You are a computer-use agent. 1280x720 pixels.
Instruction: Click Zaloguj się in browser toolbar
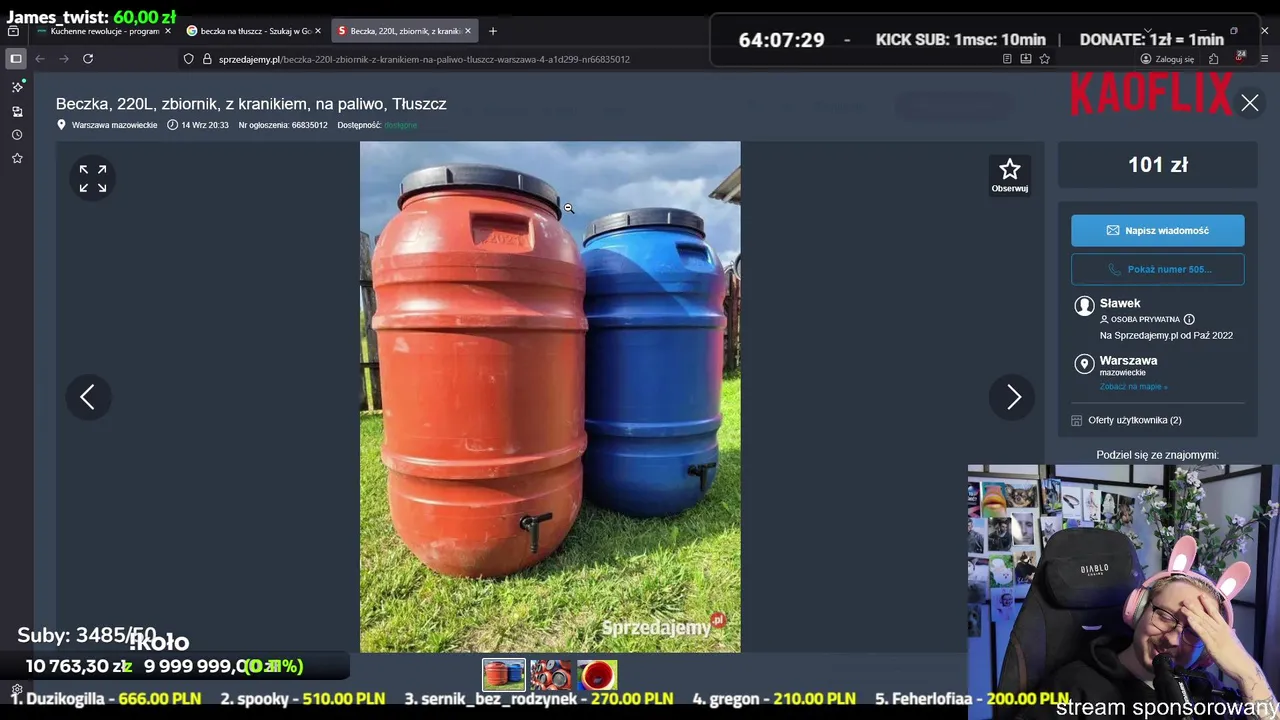[x=1167, y=59]
